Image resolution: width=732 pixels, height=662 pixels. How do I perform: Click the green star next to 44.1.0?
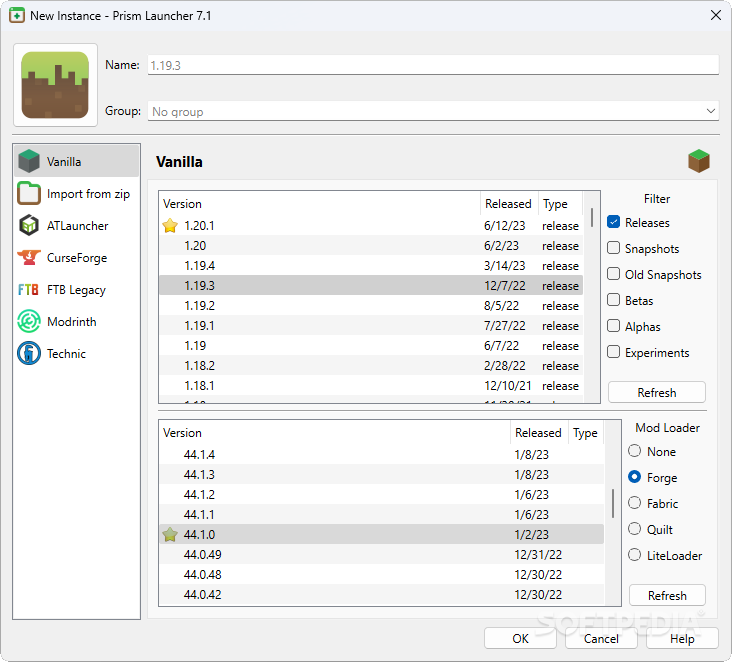[170, 535]
